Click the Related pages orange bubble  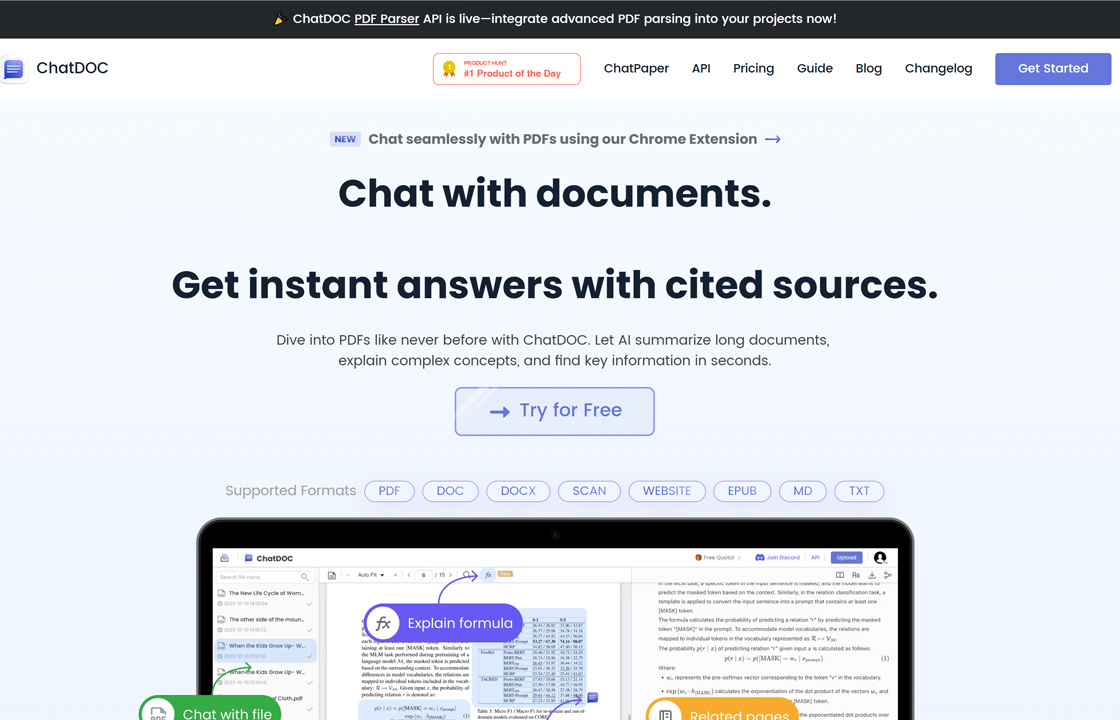(x=723, y=709)
